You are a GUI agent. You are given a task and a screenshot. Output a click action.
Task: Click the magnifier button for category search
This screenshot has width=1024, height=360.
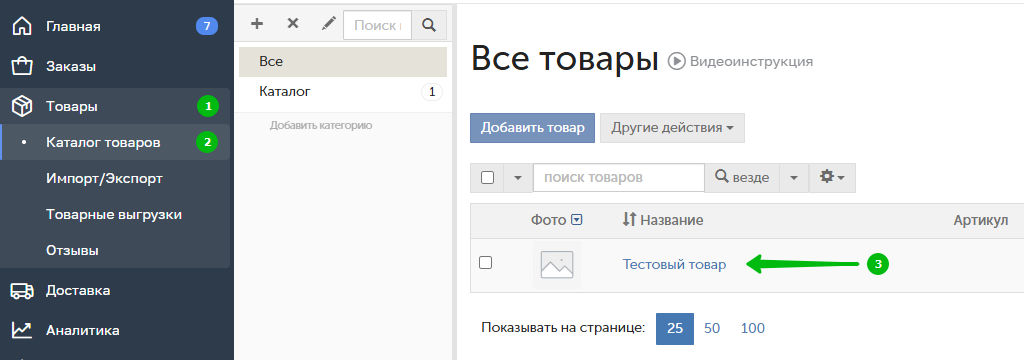(x=429, y=25)
